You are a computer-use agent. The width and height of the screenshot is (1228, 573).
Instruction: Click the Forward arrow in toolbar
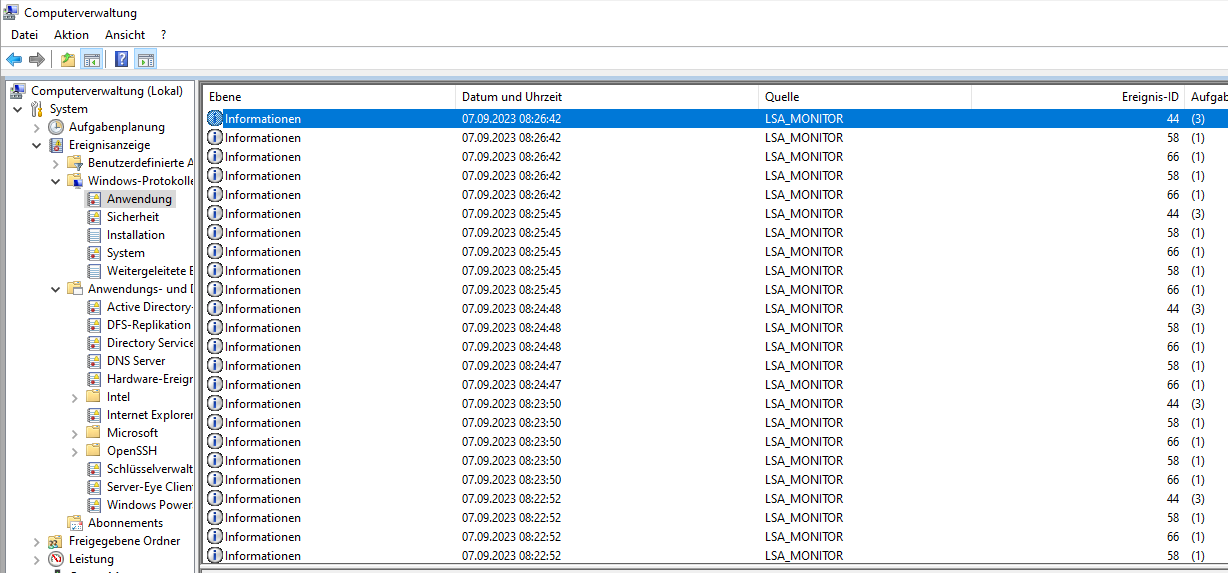[37, 59]
